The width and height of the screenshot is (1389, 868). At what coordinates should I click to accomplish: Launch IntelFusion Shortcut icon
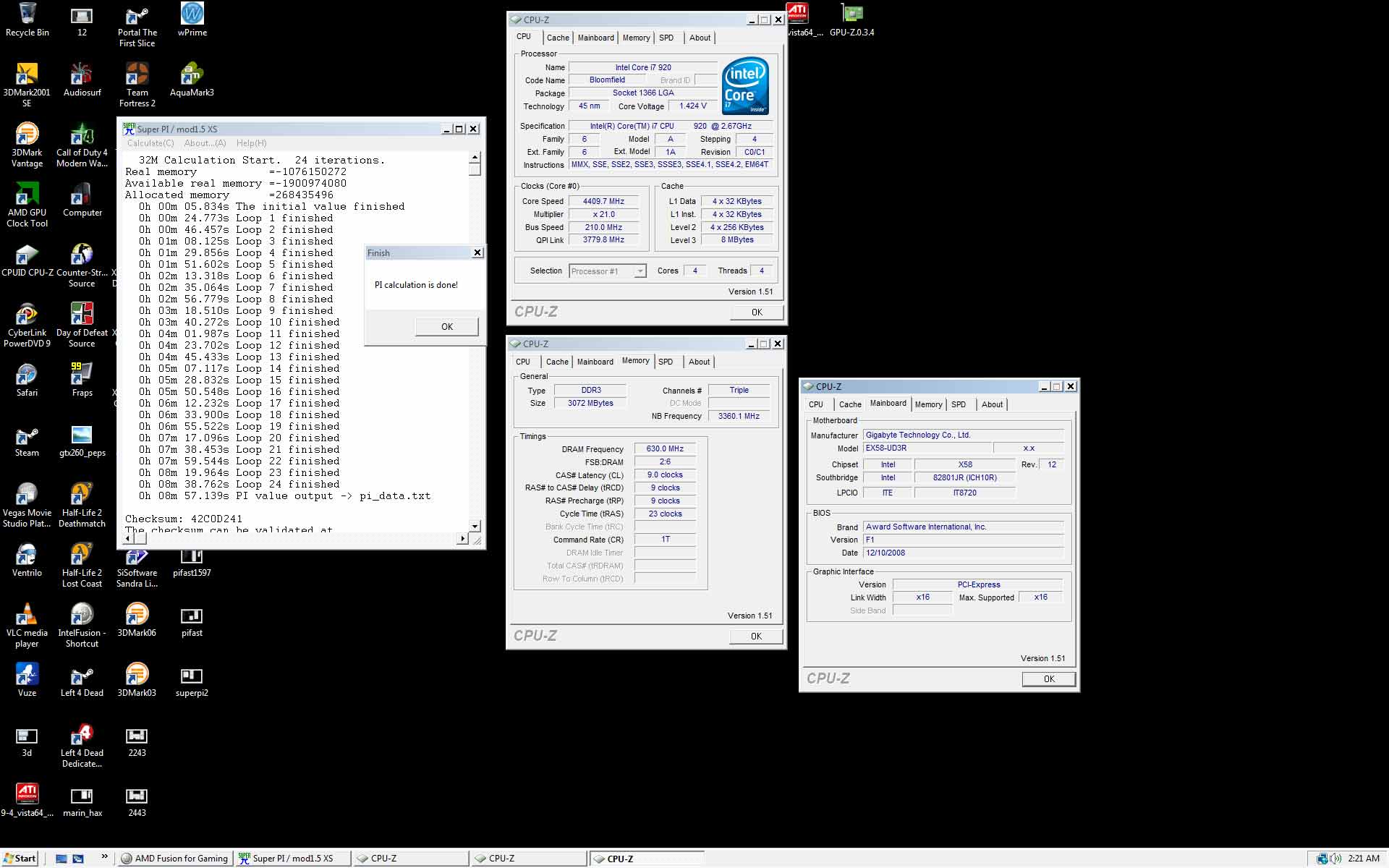(x=82, y=626)
